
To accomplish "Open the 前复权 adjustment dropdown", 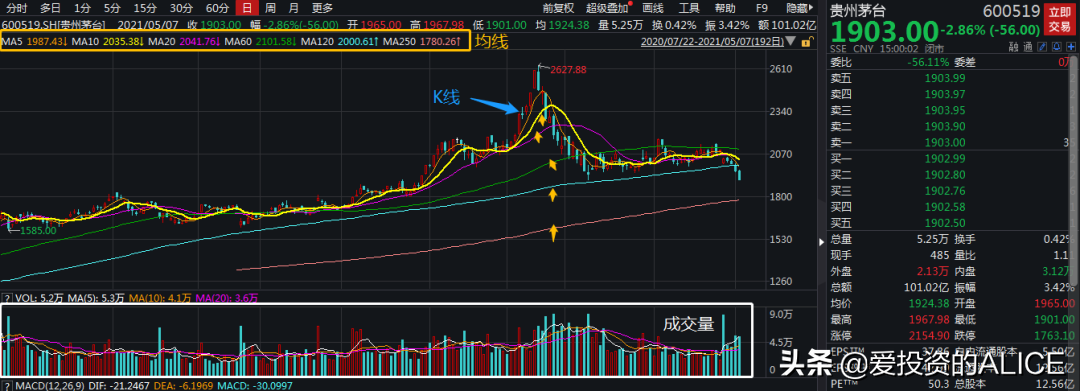I will tap(559, 8).
